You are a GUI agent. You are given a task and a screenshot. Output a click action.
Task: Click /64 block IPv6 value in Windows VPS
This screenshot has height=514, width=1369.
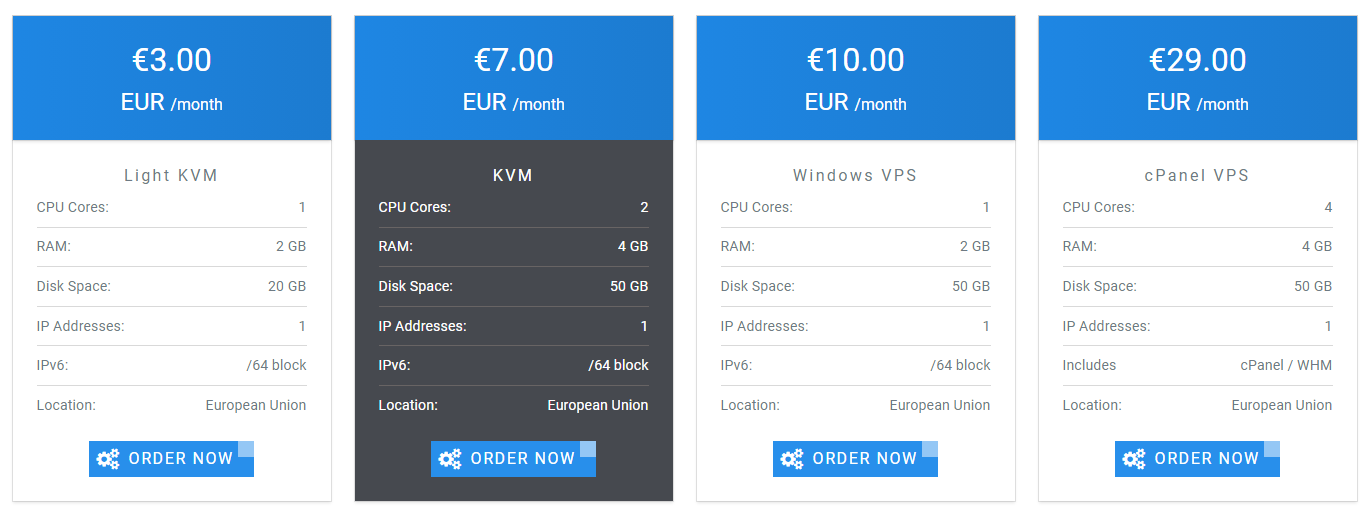pos(960,365)
